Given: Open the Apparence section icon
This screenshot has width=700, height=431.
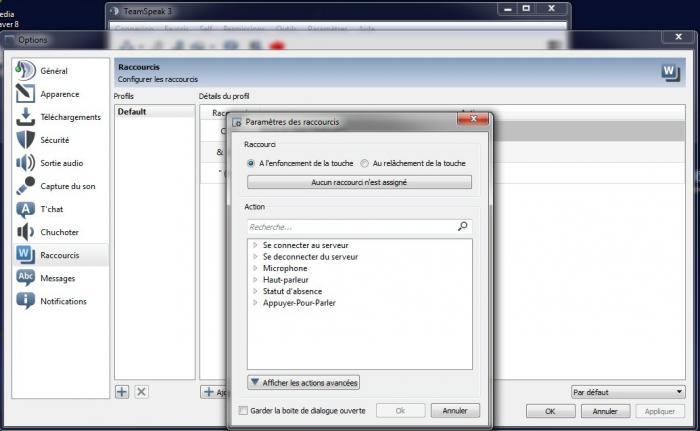Looking at the screenshot, I should click(x=25, y=94).
